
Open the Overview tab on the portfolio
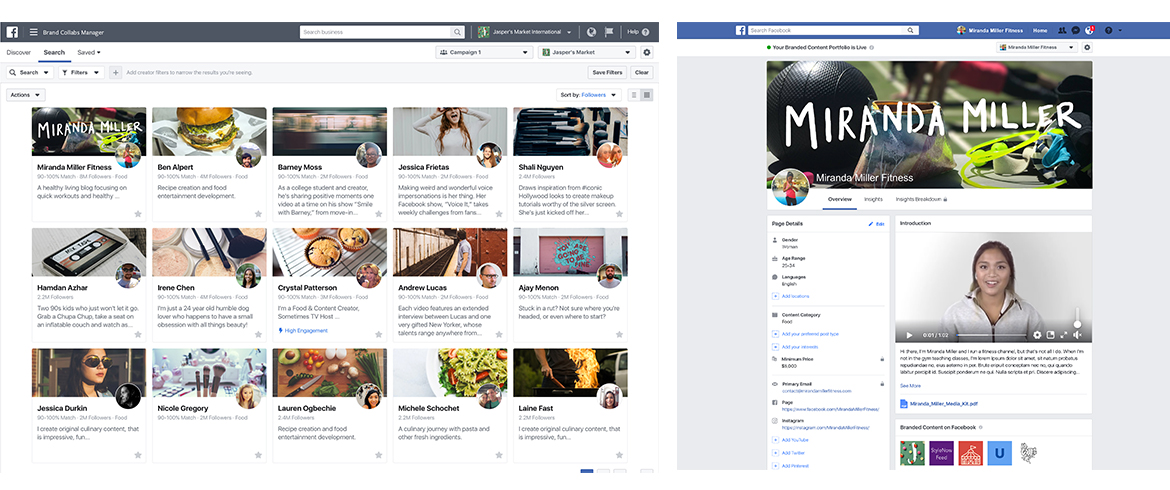pyautogui.click(x=839, y=200)
